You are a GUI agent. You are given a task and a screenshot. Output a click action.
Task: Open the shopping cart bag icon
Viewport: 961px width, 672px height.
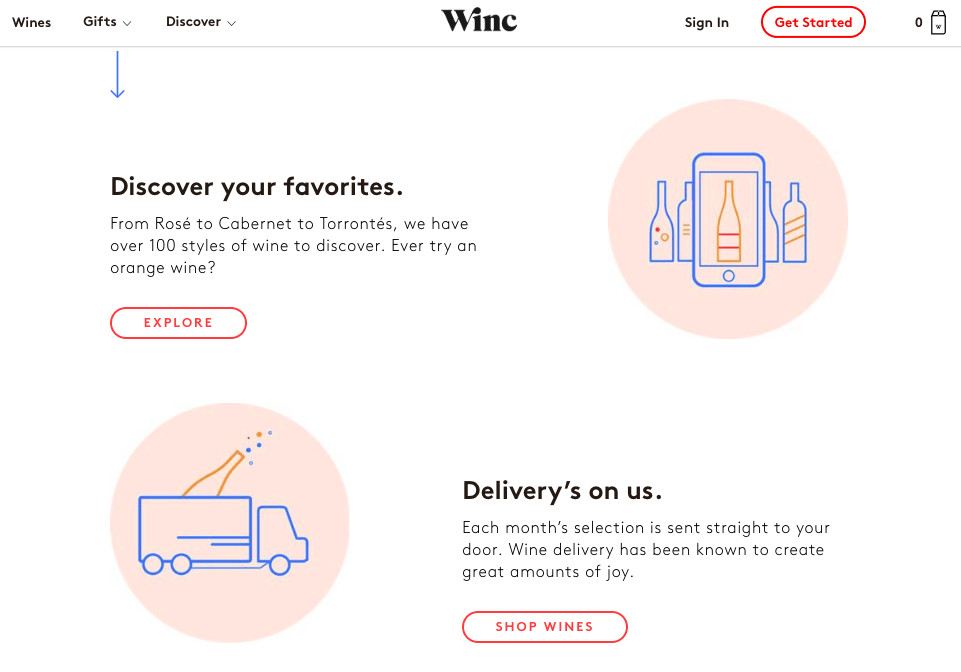click(x=938, y=23)
